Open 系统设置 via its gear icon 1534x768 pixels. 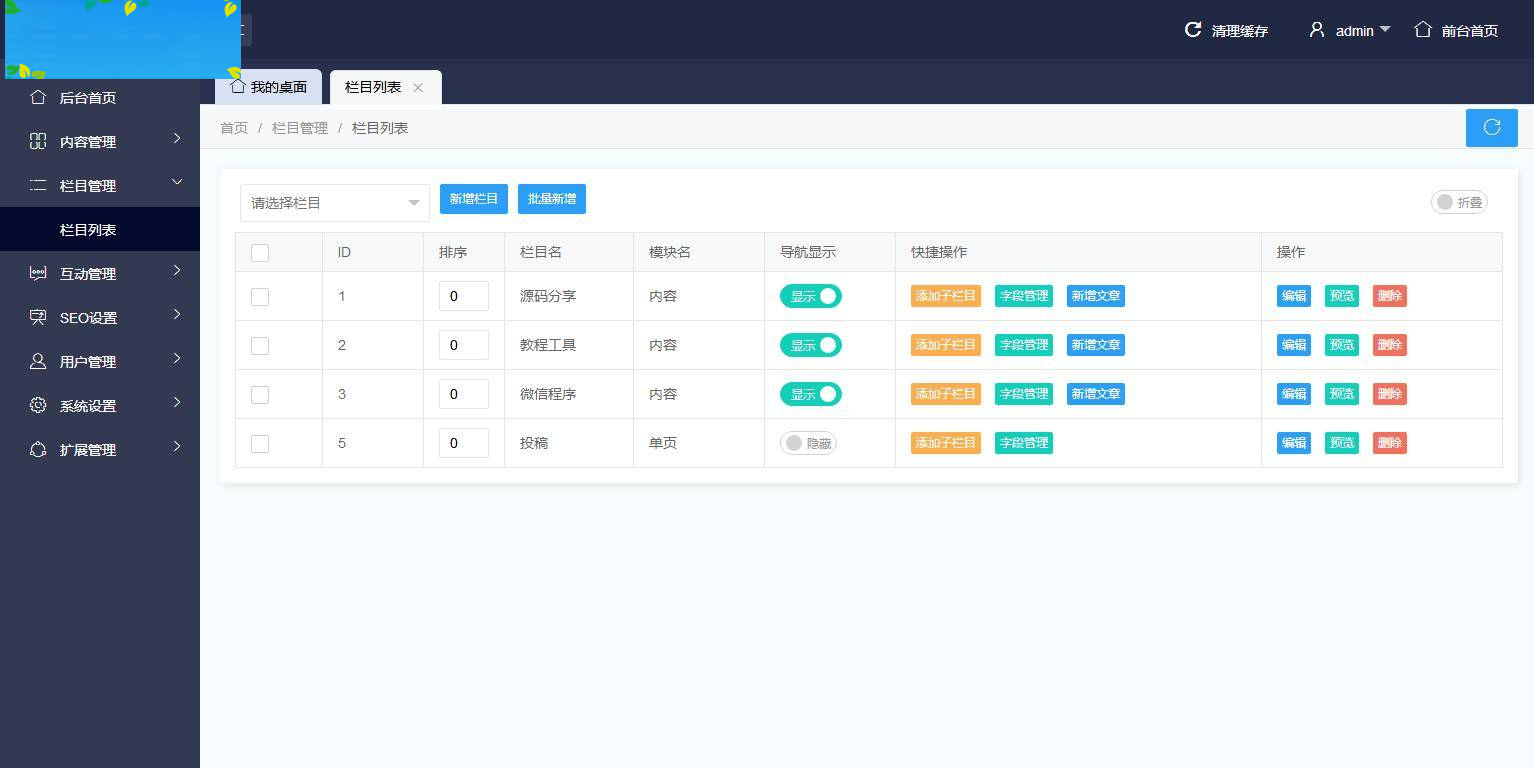[x=38, y=405]
